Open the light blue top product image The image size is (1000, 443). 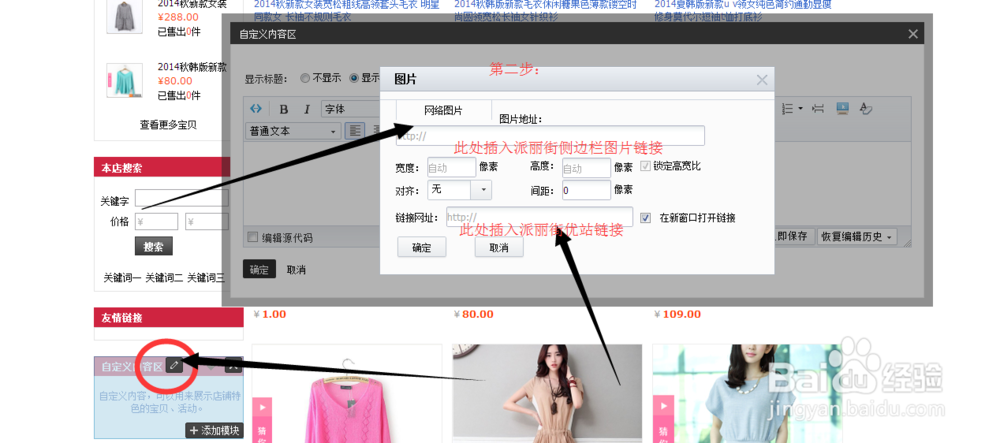click(x=747, y=393)
